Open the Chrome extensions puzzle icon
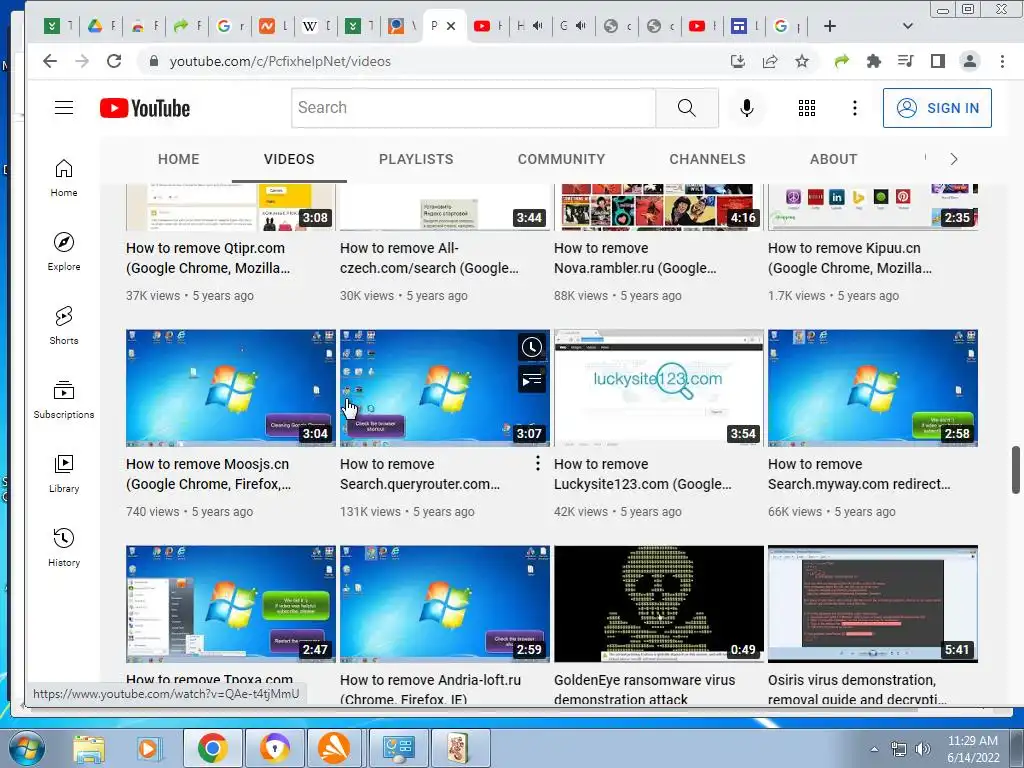1024x768 pixels. (x=873, y=61)
